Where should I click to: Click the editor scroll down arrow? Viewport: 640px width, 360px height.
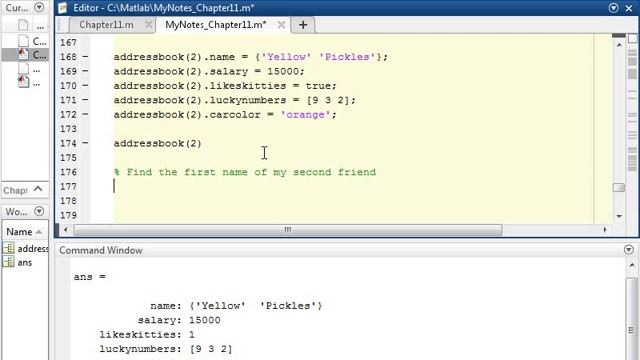(619, 216)
